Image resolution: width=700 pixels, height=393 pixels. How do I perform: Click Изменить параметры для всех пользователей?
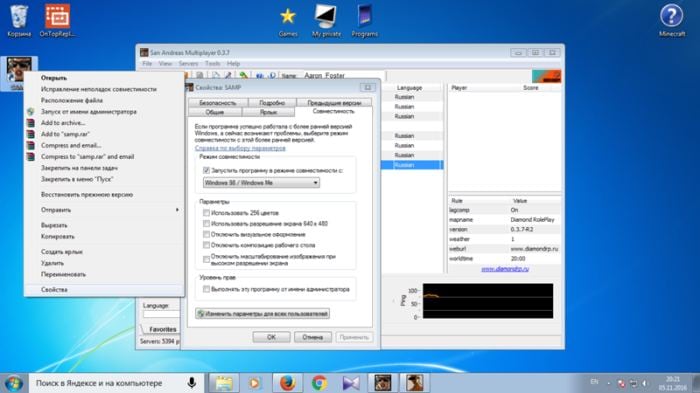(x=262, y=314)
